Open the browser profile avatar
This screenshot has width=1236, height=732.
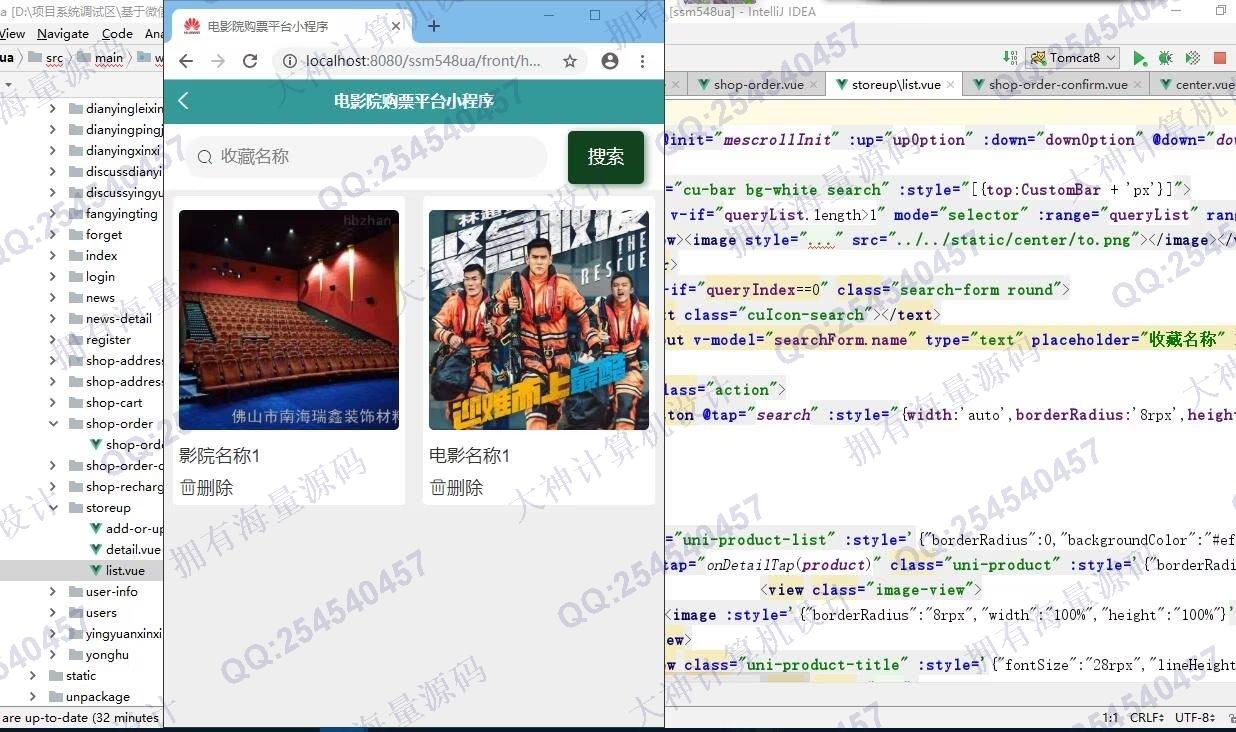point(610,61)
